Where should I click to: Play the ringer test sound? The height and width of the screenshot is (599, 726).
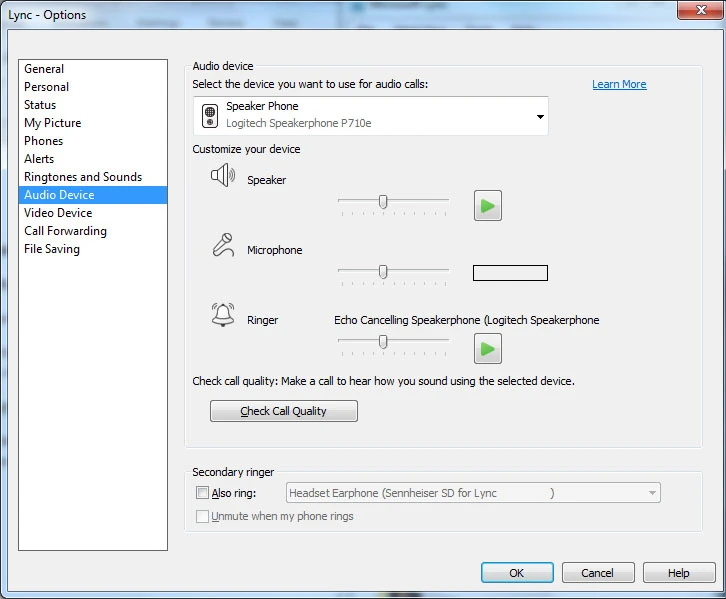[x=487, y=349]
